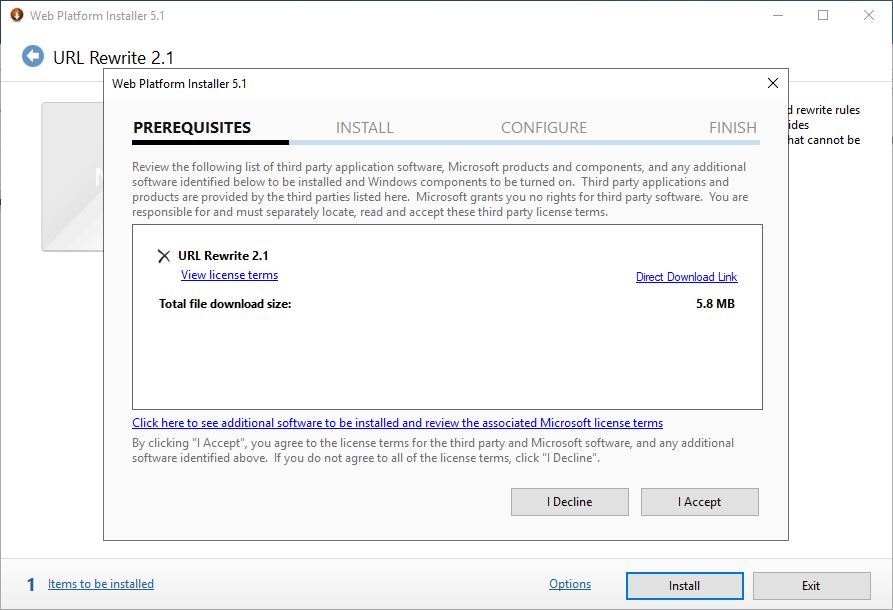Click the URL Rewrite 2.1 product name in list

223,256
